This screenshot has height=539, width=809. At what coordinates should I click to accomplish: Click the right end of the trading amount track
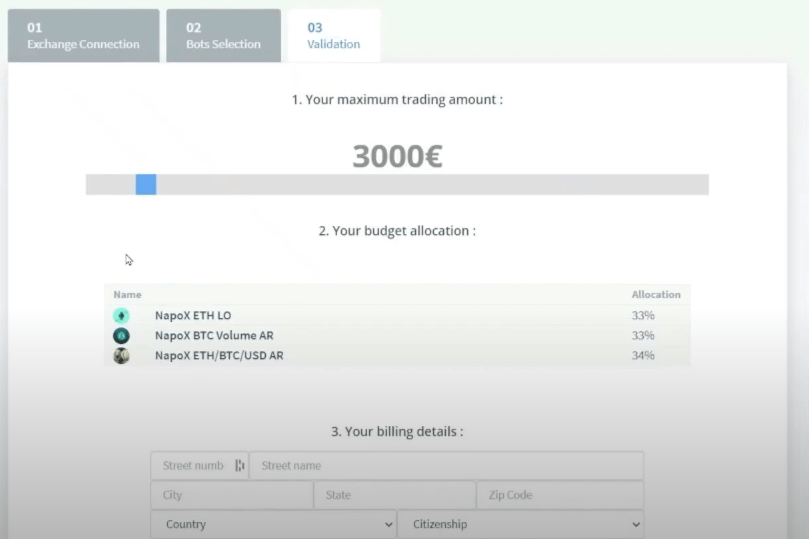point(704,185)
